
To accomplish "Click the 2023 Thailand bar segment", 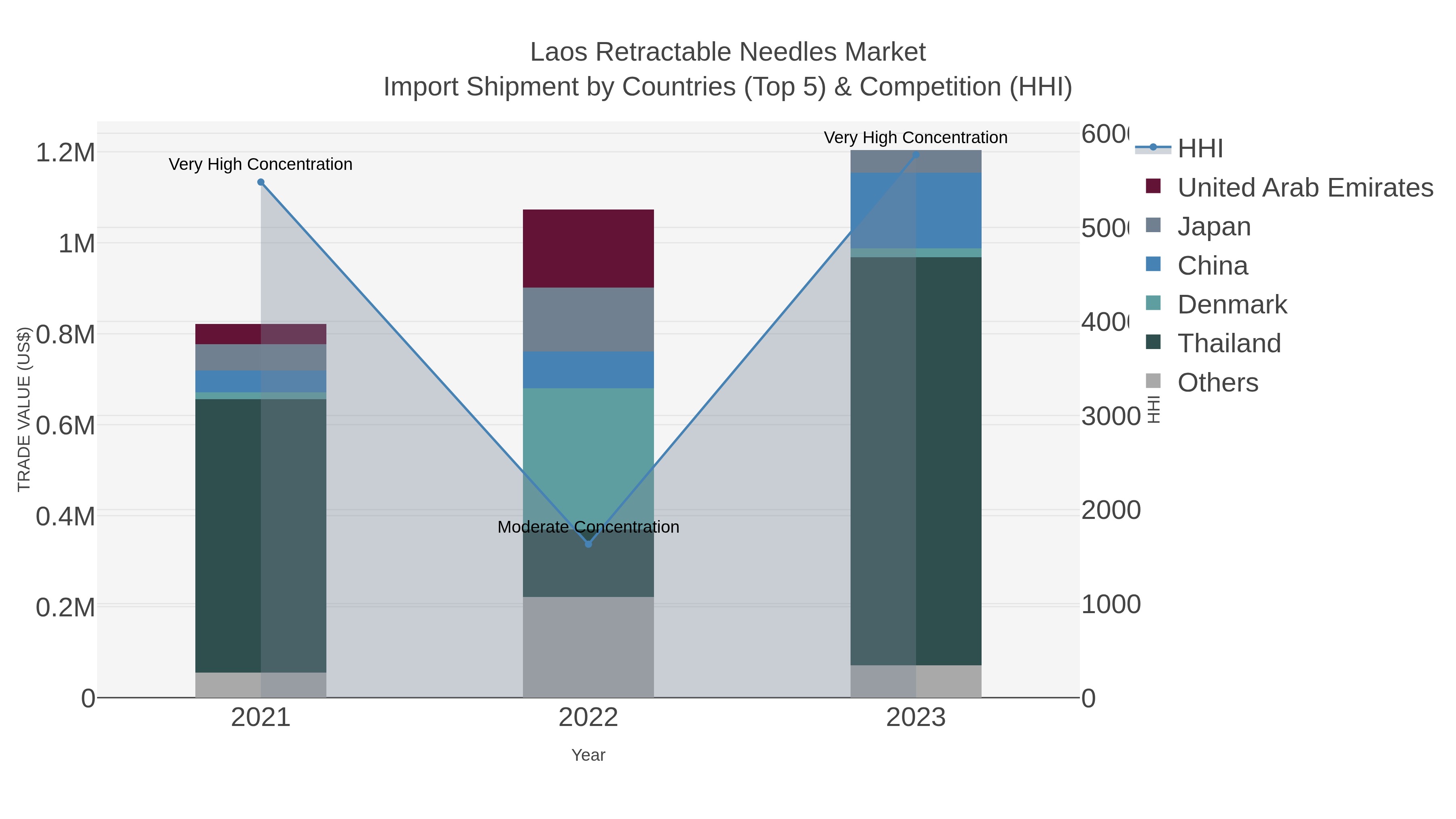I will (916, 461).
